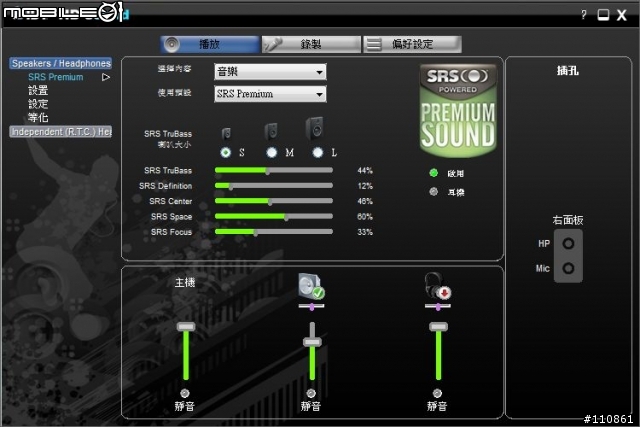Open SRS Premium sidebar entry
The width and height of the screenshot is (640, 427).
pos(56,77)
